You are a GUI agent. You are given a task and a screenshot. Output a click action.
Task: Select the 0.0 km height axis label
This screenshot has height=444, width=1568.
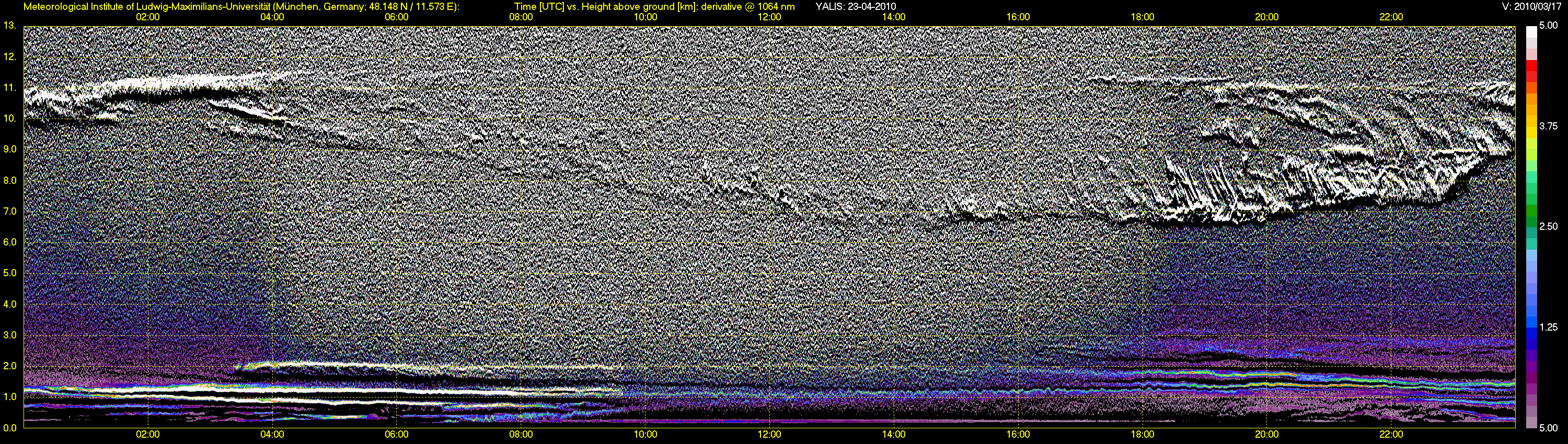[x=9, y=428]
